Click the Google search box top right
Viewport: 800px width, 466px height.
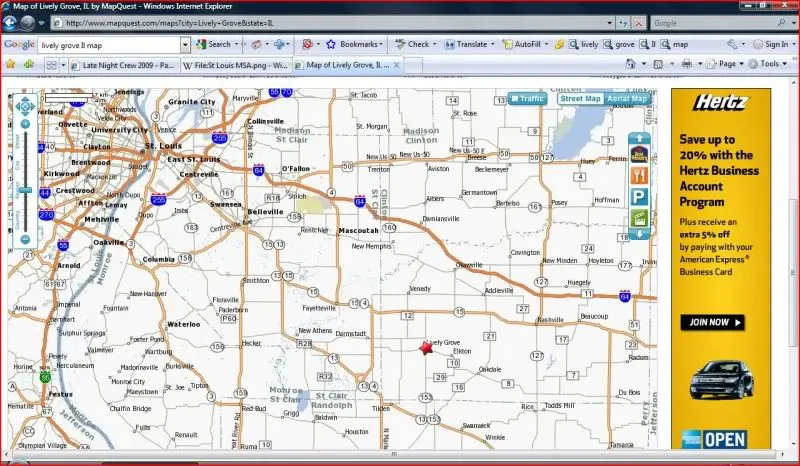pyautogui.click(x=714, y=23)
